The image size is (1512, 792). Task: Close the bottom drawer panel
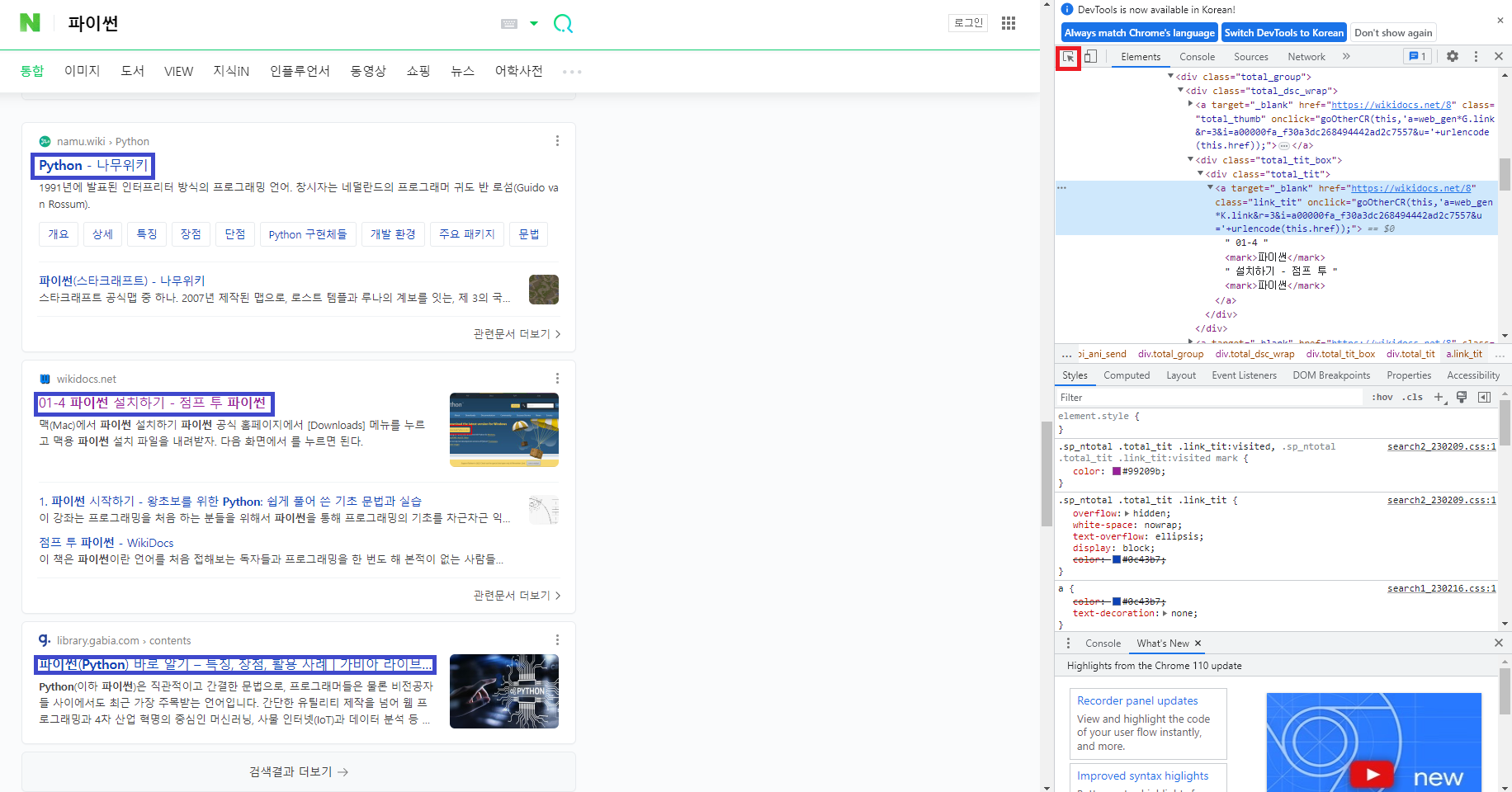[1499, 643]
